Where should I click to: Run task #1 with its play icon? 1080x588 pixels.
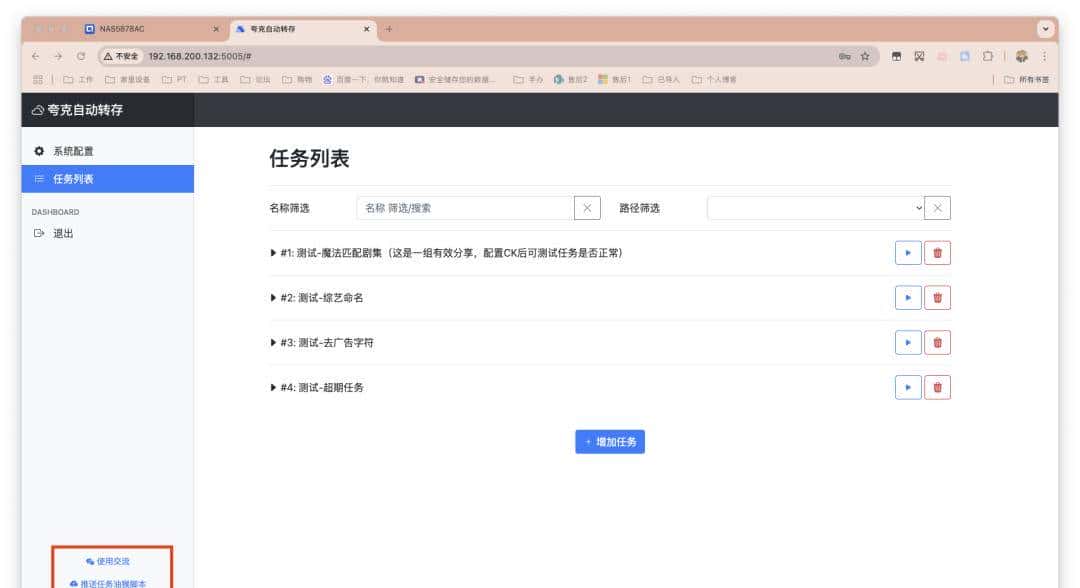907,253
